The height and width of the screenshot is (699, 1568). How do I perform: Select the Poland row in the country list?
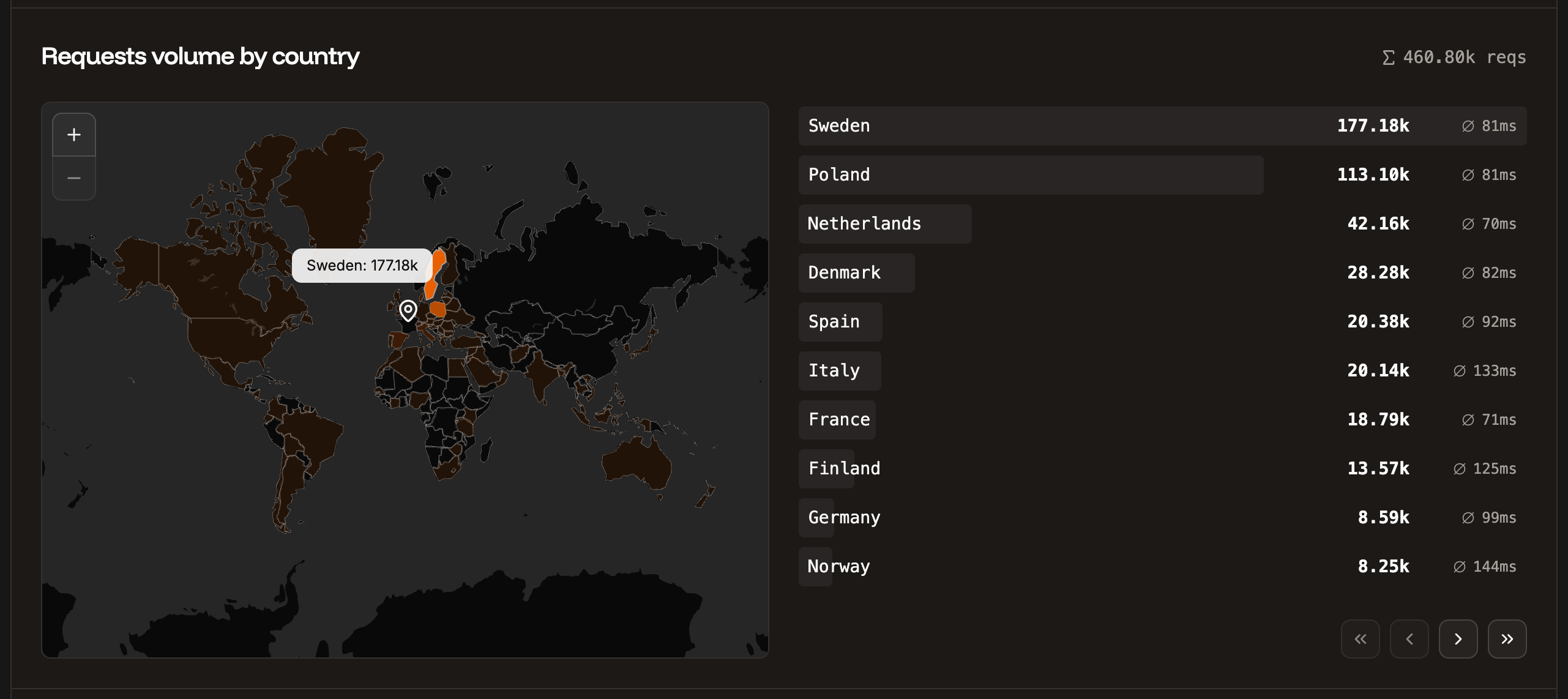[x=838, y=174]
